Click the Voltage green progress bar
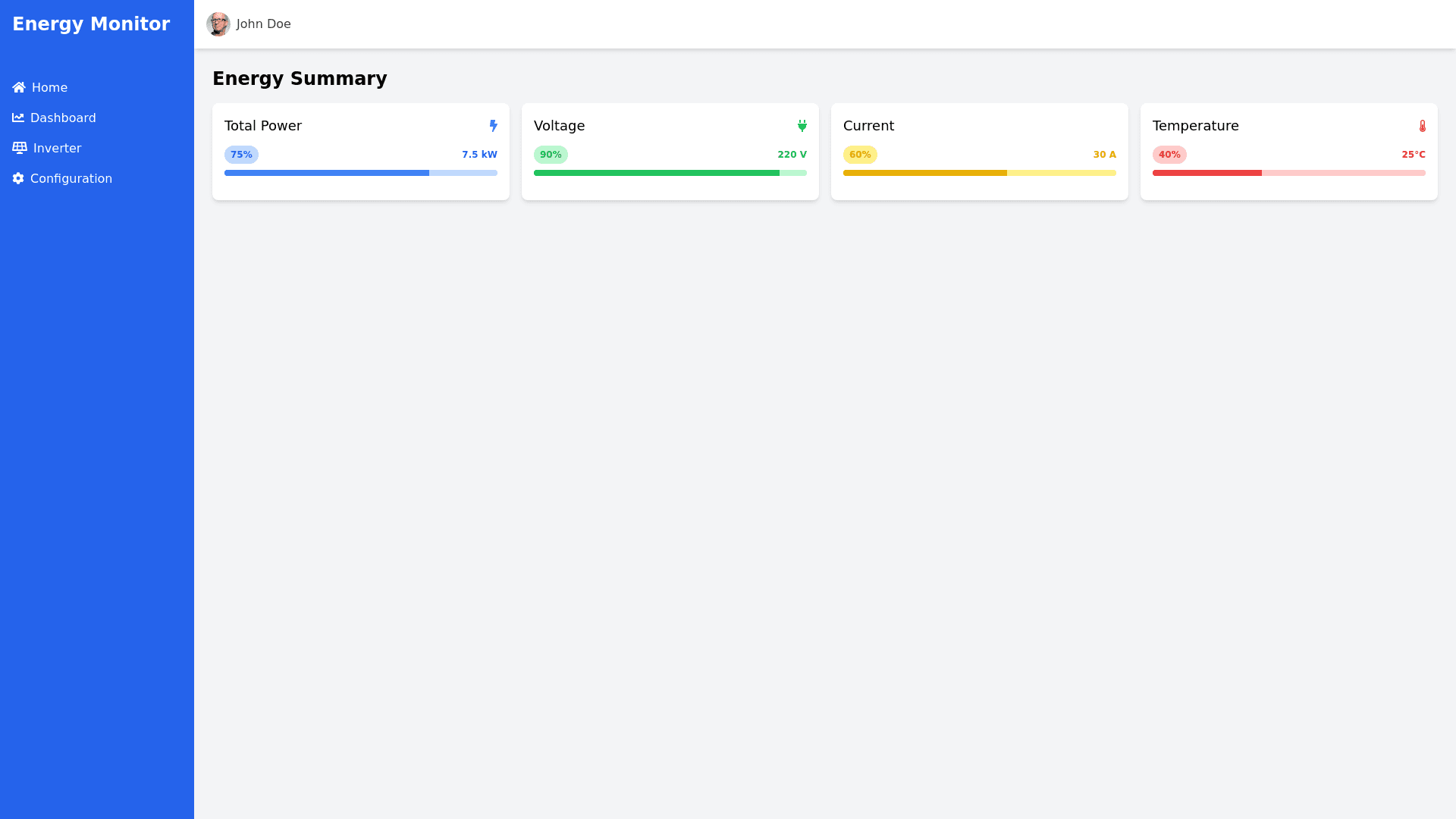This screenshot has width=1456, height=819. tap(670, 173)
